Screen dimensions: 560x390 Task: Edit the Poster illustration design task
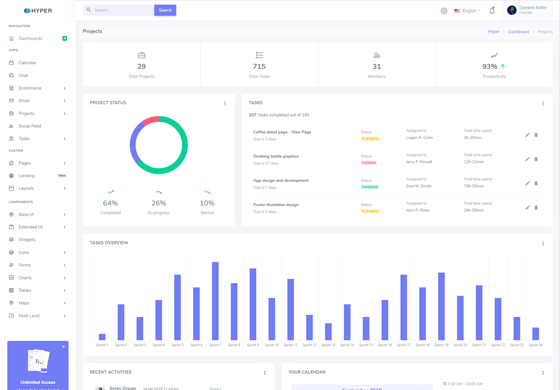(x=528, y=208)
